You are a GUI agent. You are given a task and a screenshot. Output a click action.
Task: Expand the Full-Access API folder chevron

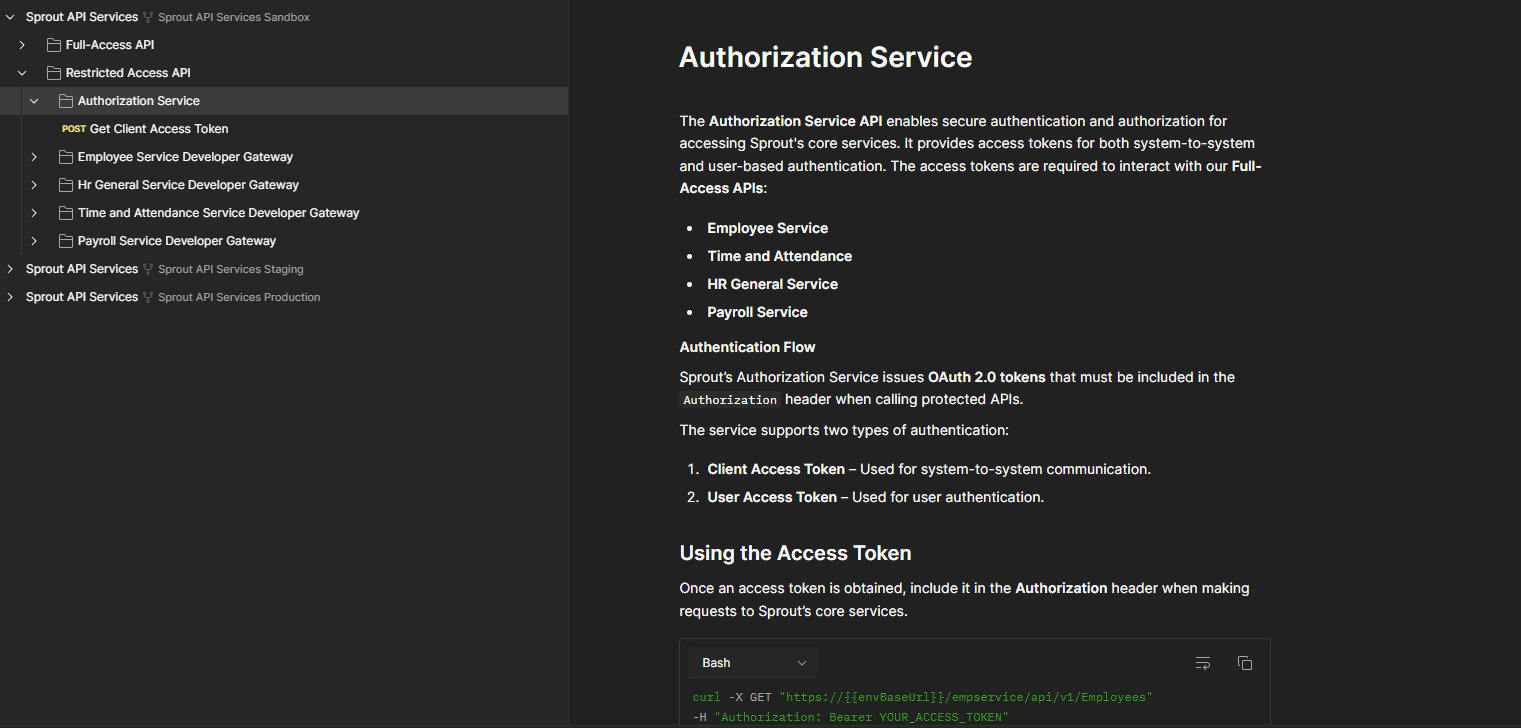[x=22, y=45]
